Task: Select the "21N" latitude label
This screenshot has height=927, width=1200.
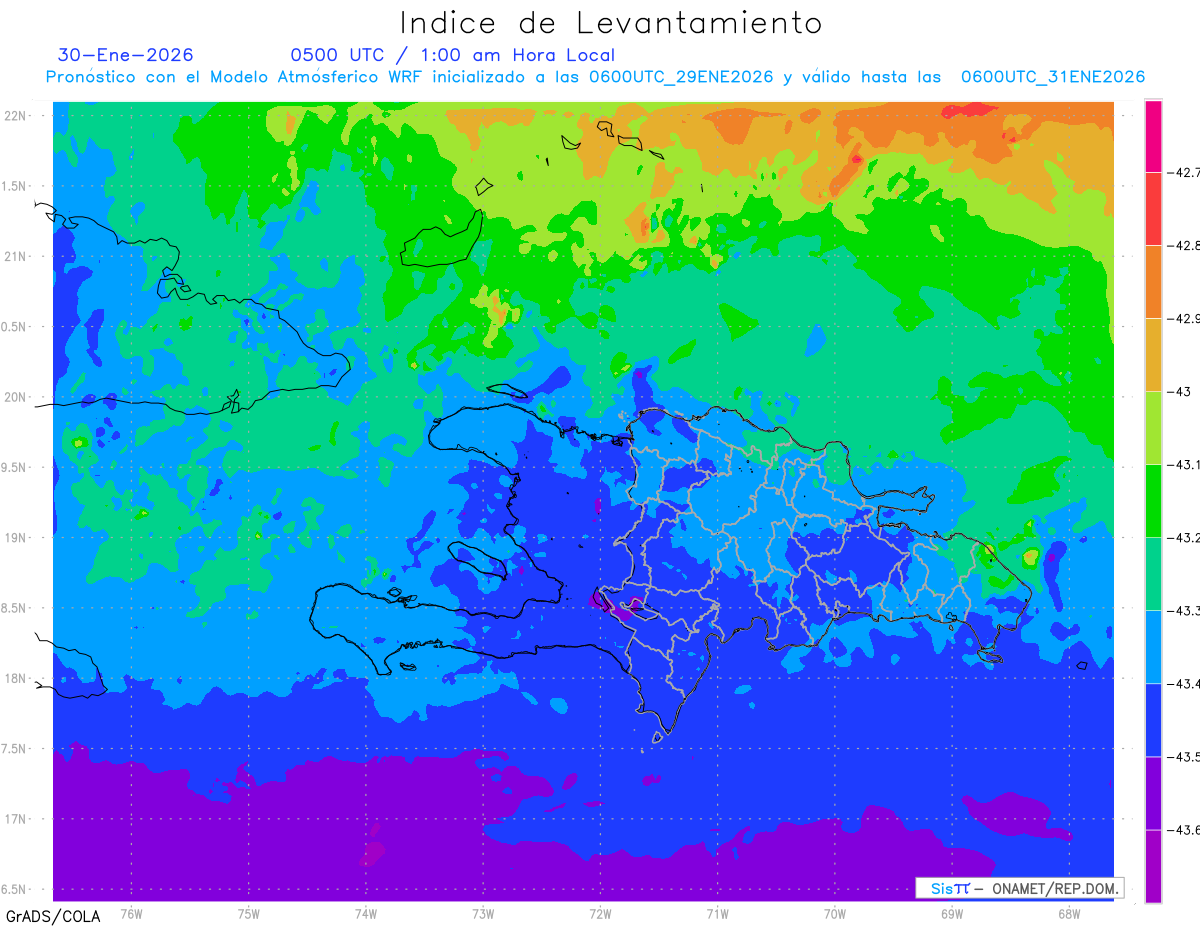Action: point(17,257)
